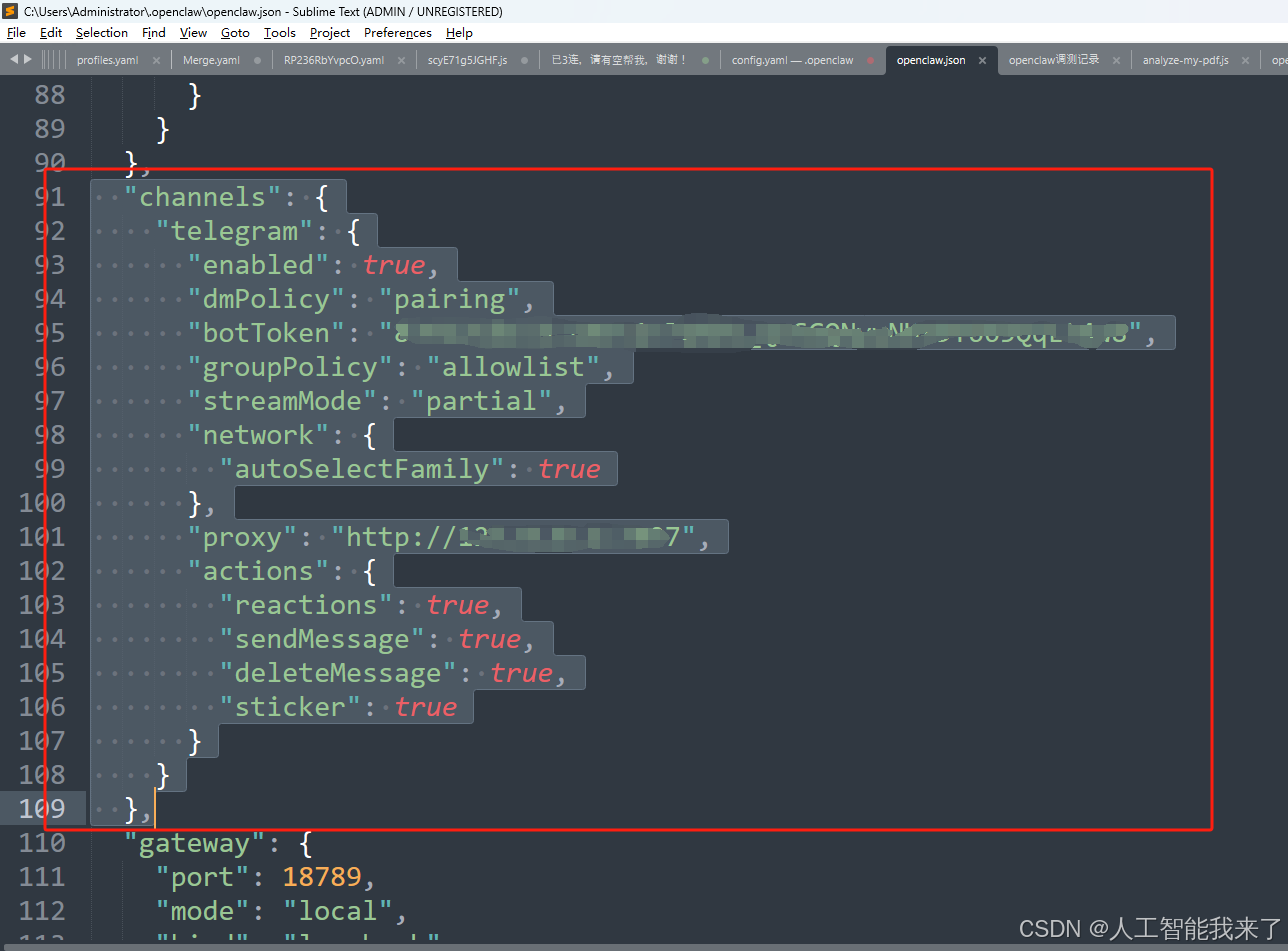Switch to the scyE71g5JGHF.js tab

coord(467,60)
